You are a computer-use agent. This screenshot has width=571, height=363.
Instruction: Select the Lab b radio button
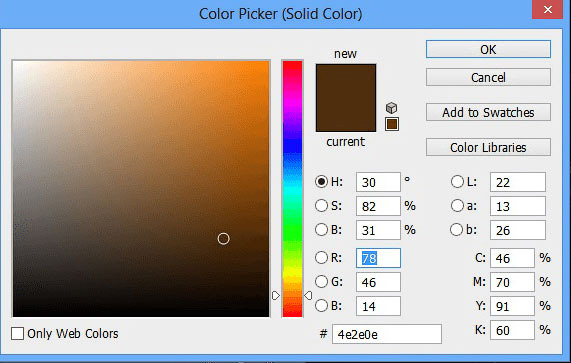[x=456, y=229]
